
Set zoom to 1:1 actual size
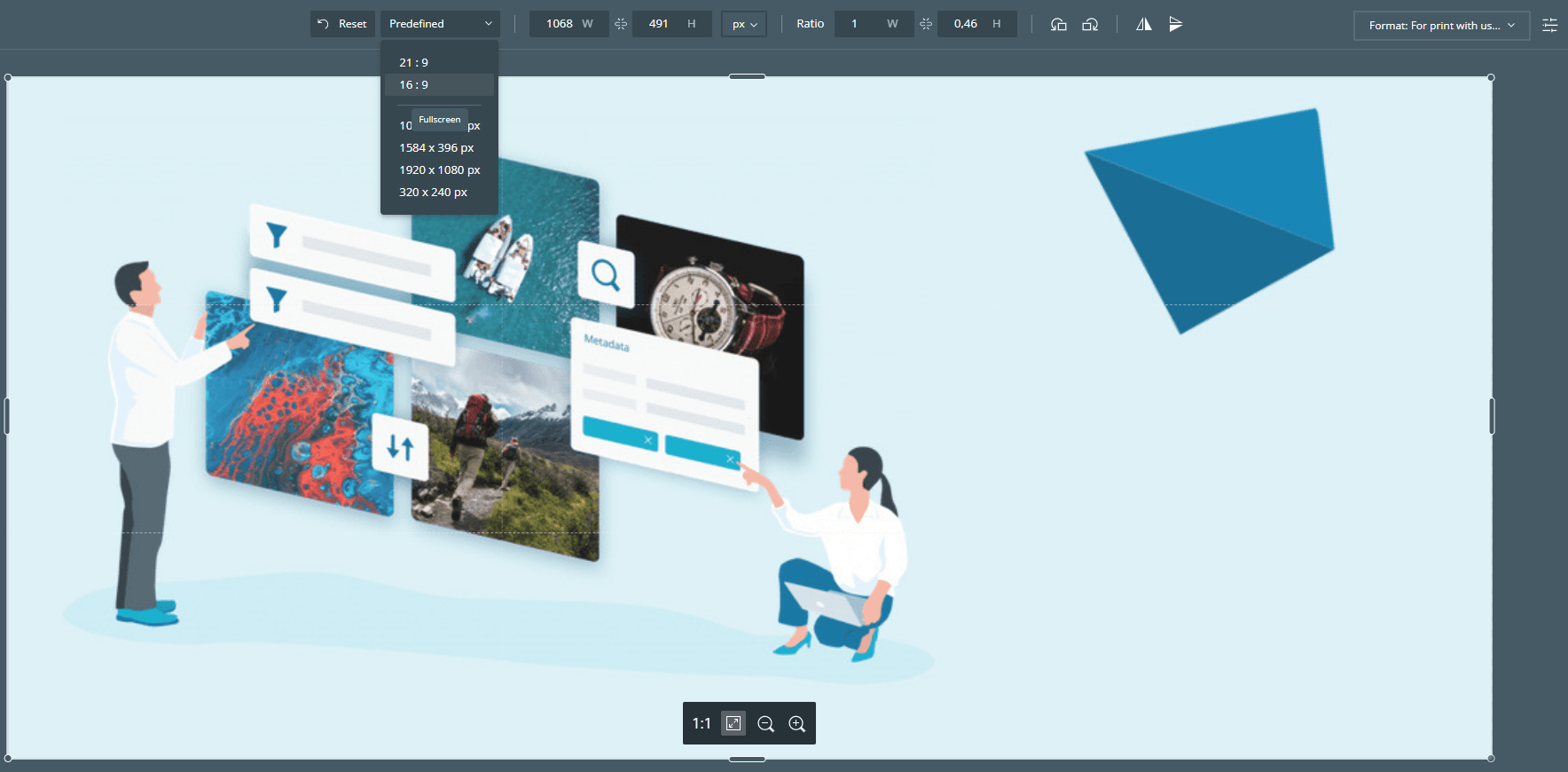pyautogui.click(x=702, y=724)
